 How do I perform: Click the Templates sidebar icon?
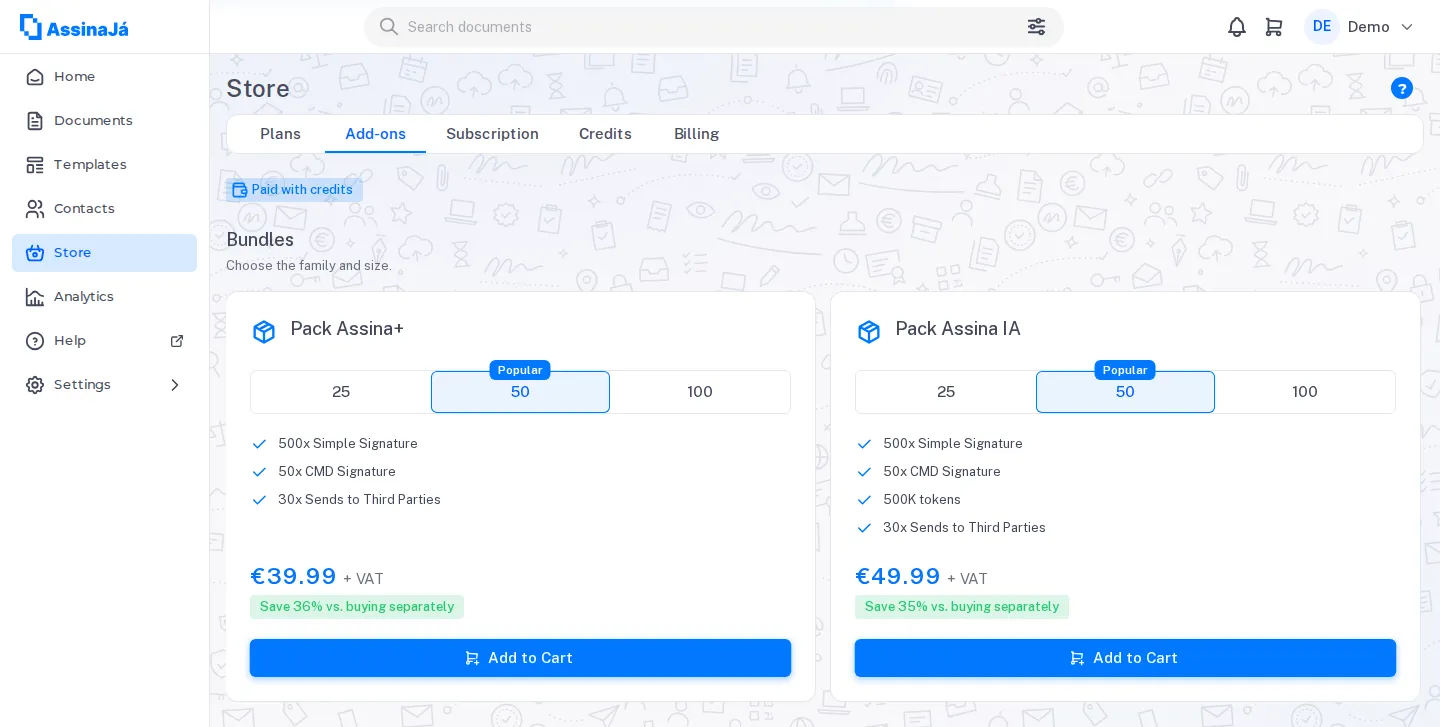[35, 165]
